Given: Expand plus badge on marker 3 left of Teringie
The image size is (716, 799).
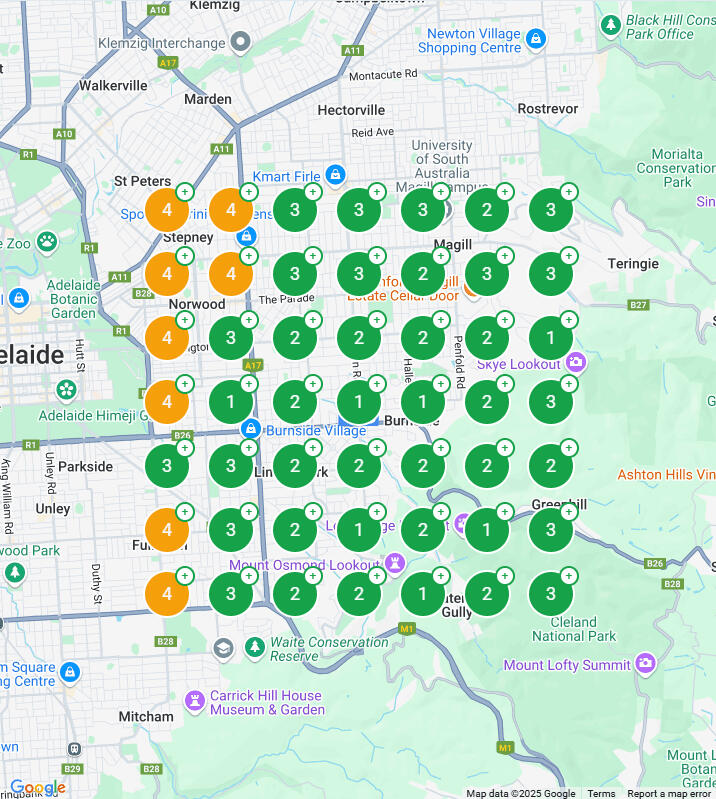Looking at the screenshot, I should point(569,255).
